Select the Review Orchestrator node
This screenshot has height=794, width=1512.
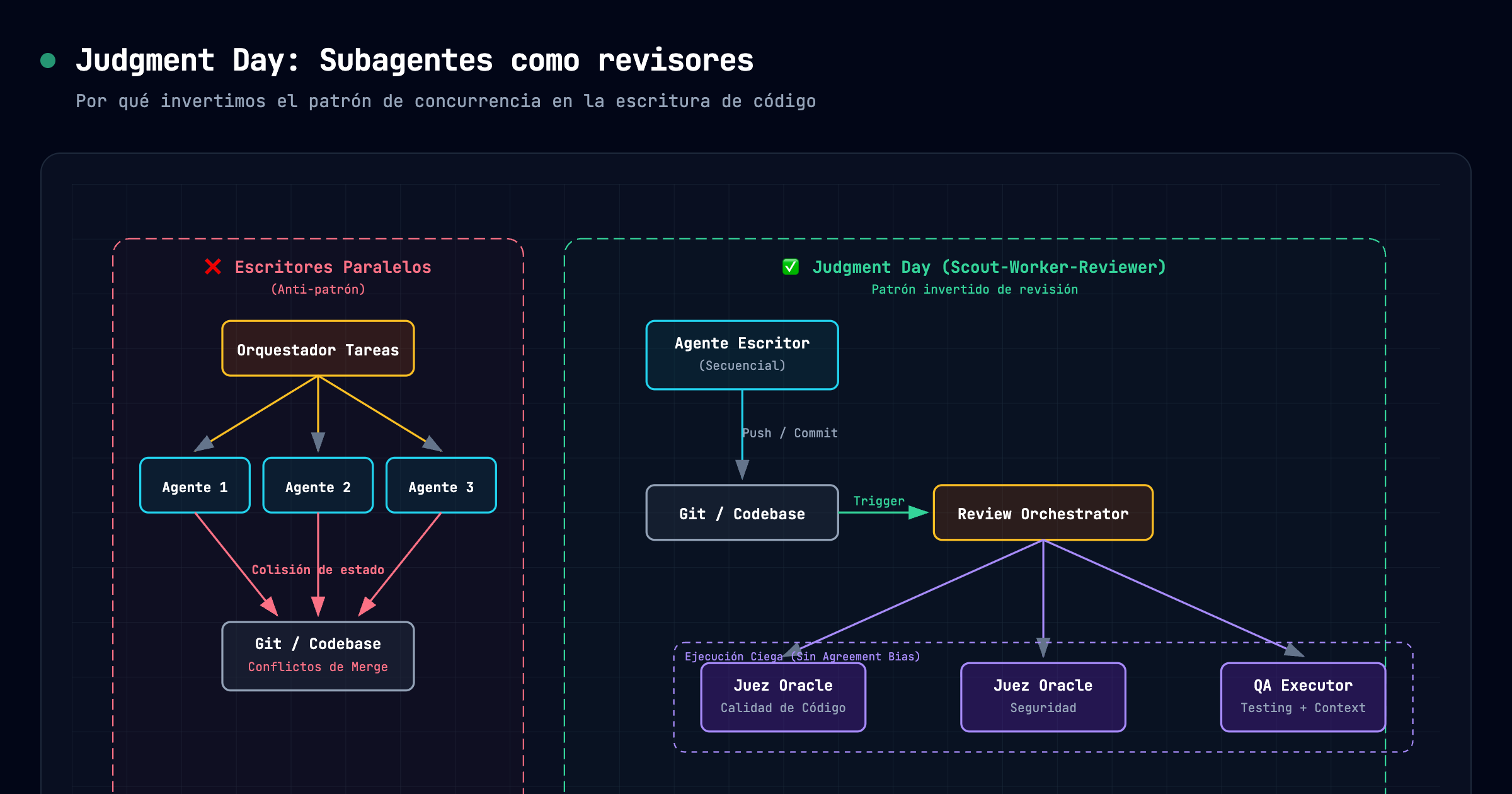coord(1043,512)
